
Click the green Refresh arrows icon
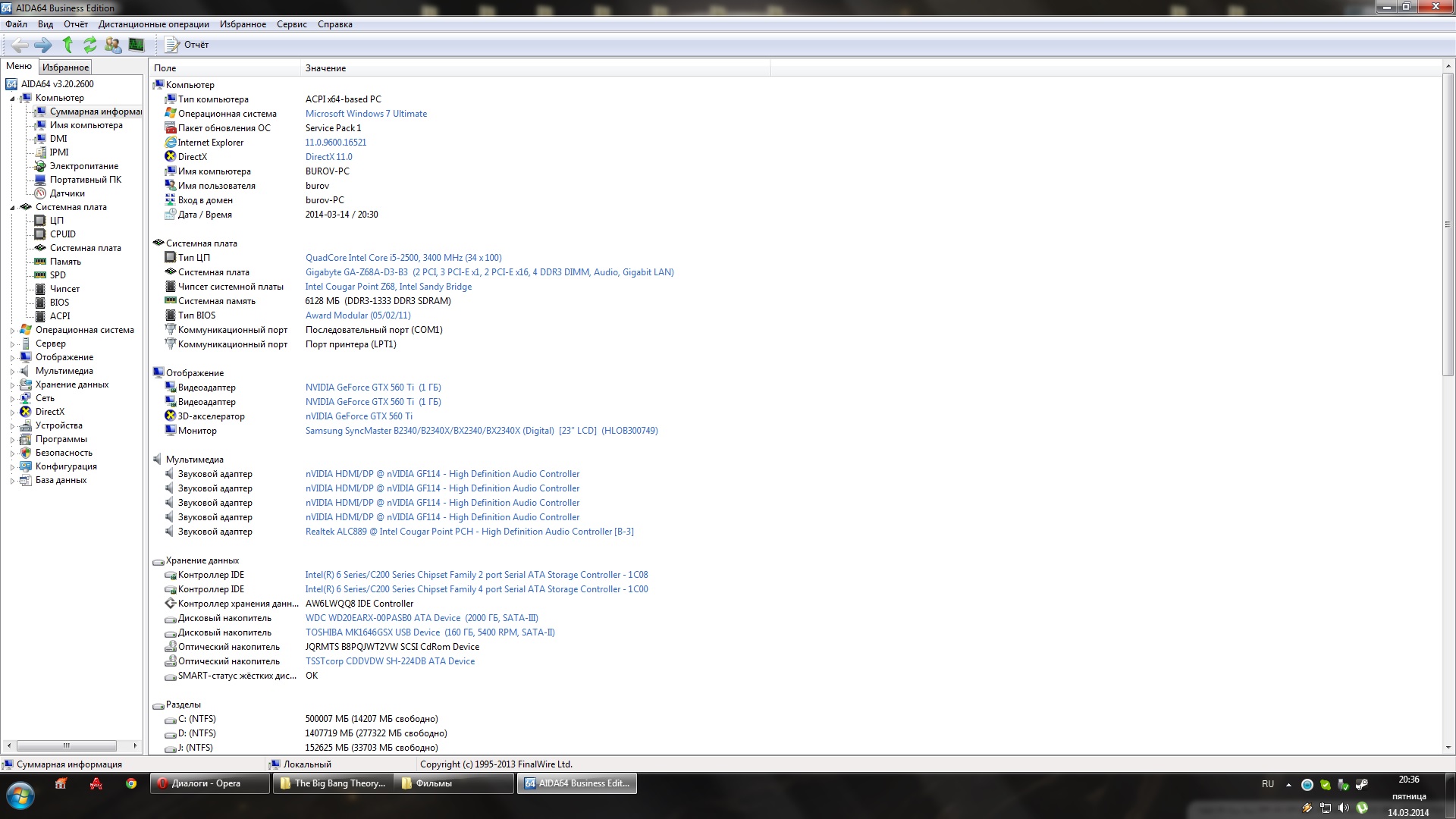(x=90, y=45)
